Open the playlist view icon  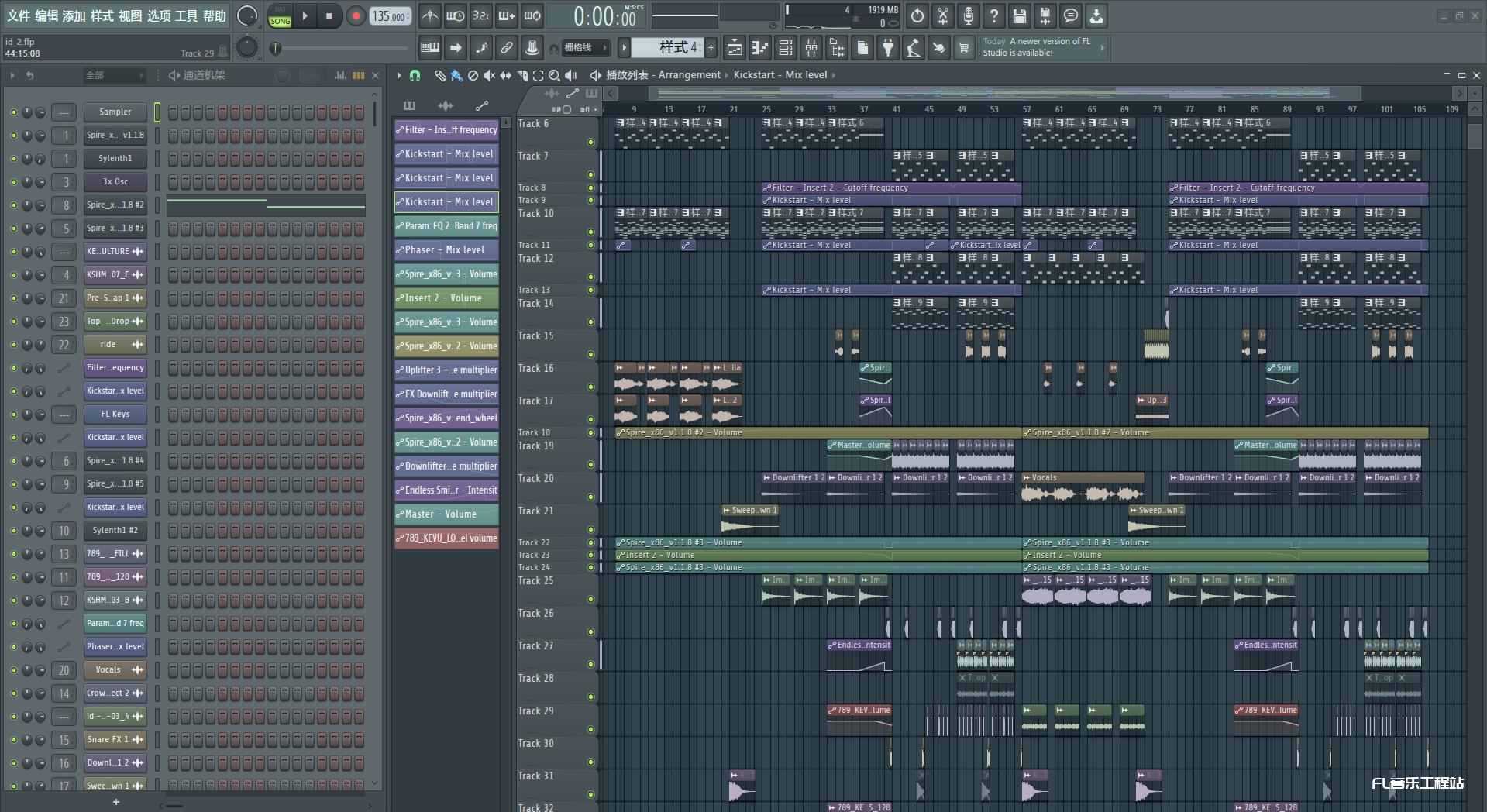(x=735, y=48)
